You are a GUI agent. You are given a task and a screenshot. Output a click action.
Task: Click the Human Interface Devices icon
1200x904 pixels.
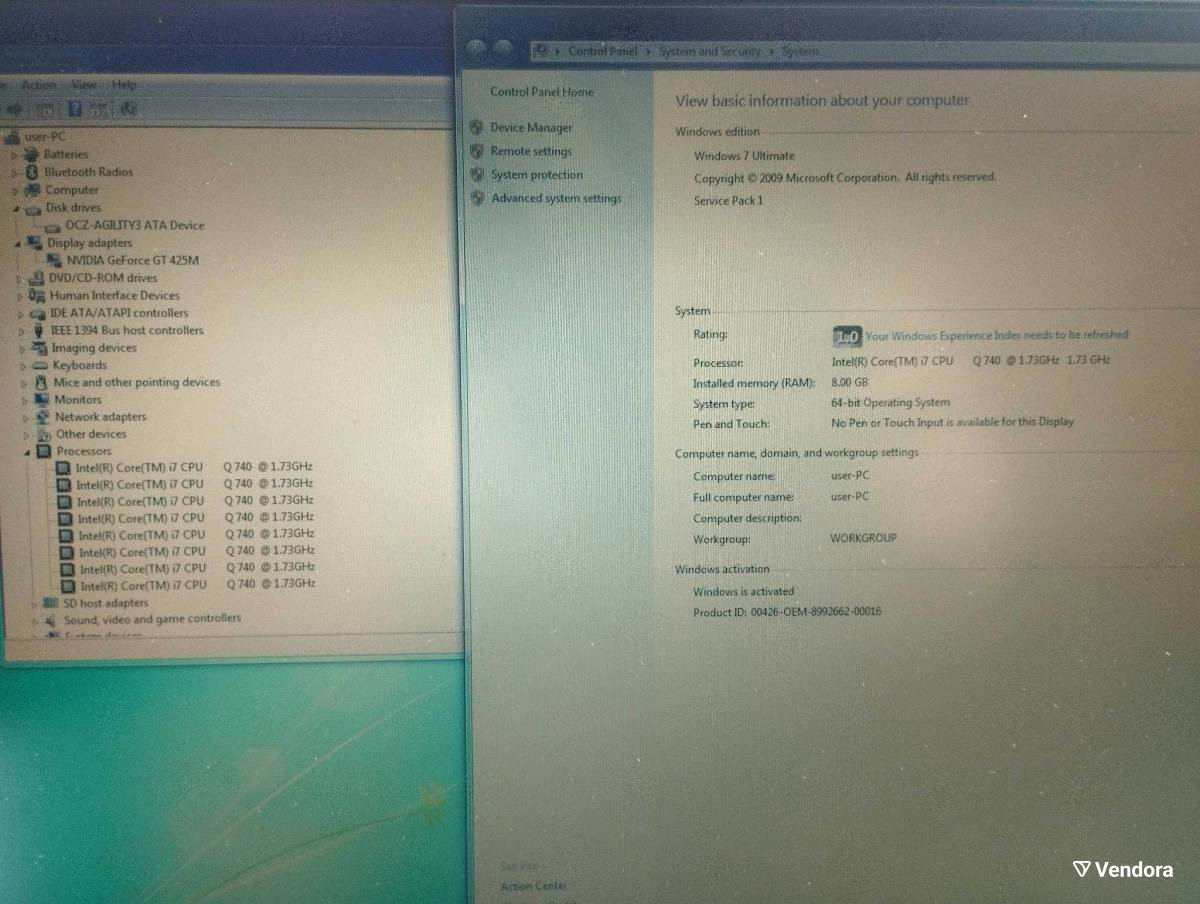[39, 296]
